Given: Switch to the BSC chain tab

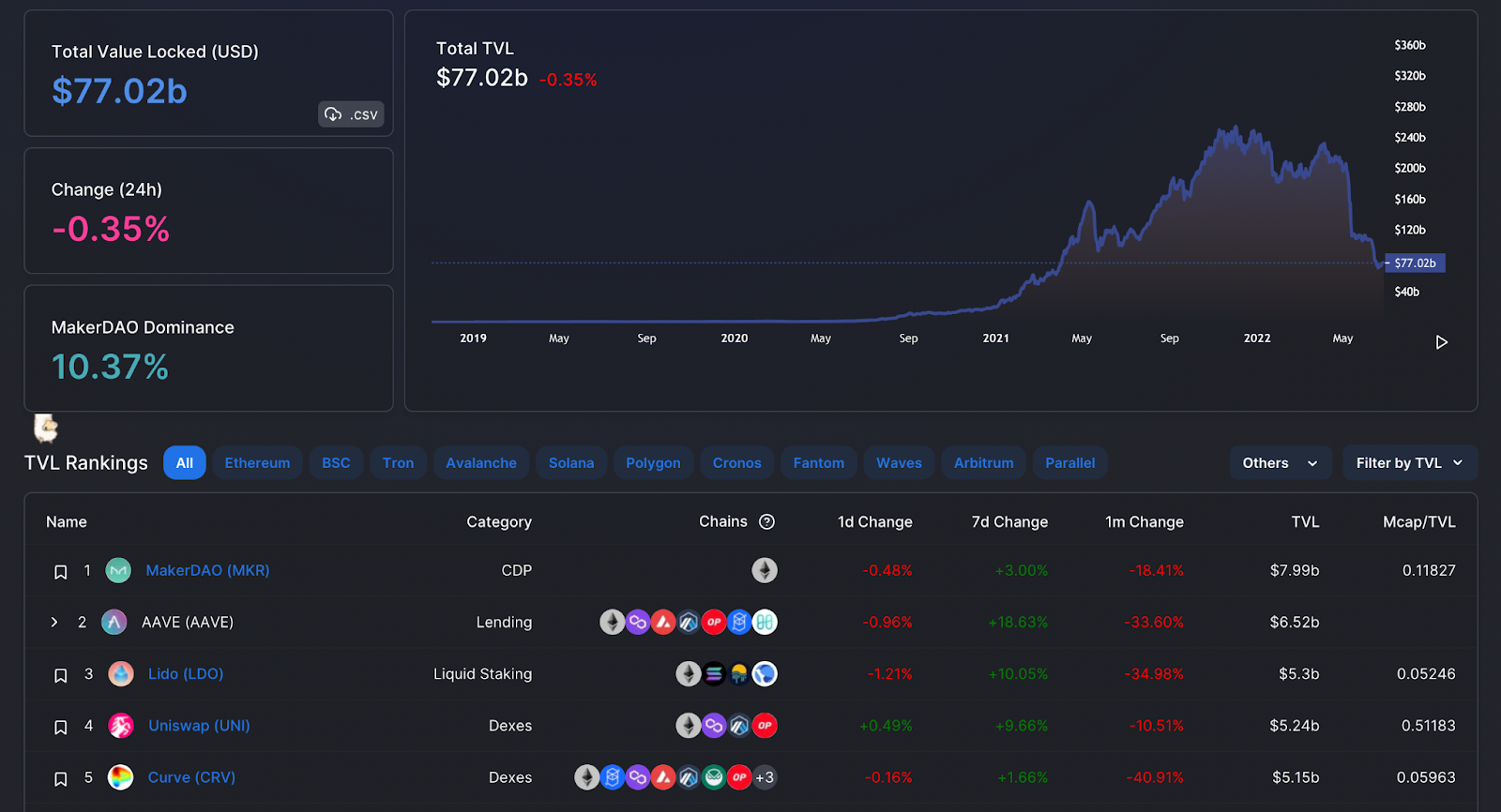Looking at the screenshot, I should [x=336, y=463].
